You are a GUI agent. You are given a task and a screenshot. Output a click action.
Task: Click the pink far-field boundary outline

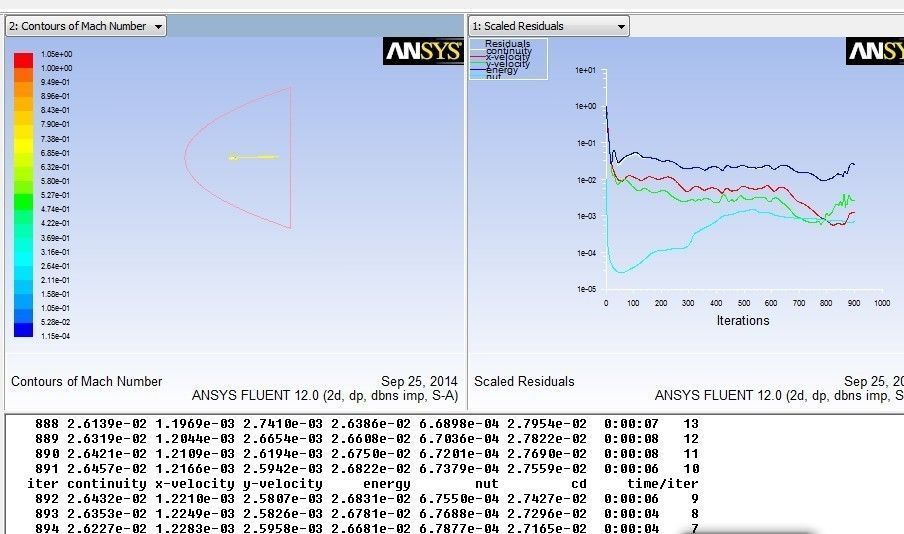238,157
